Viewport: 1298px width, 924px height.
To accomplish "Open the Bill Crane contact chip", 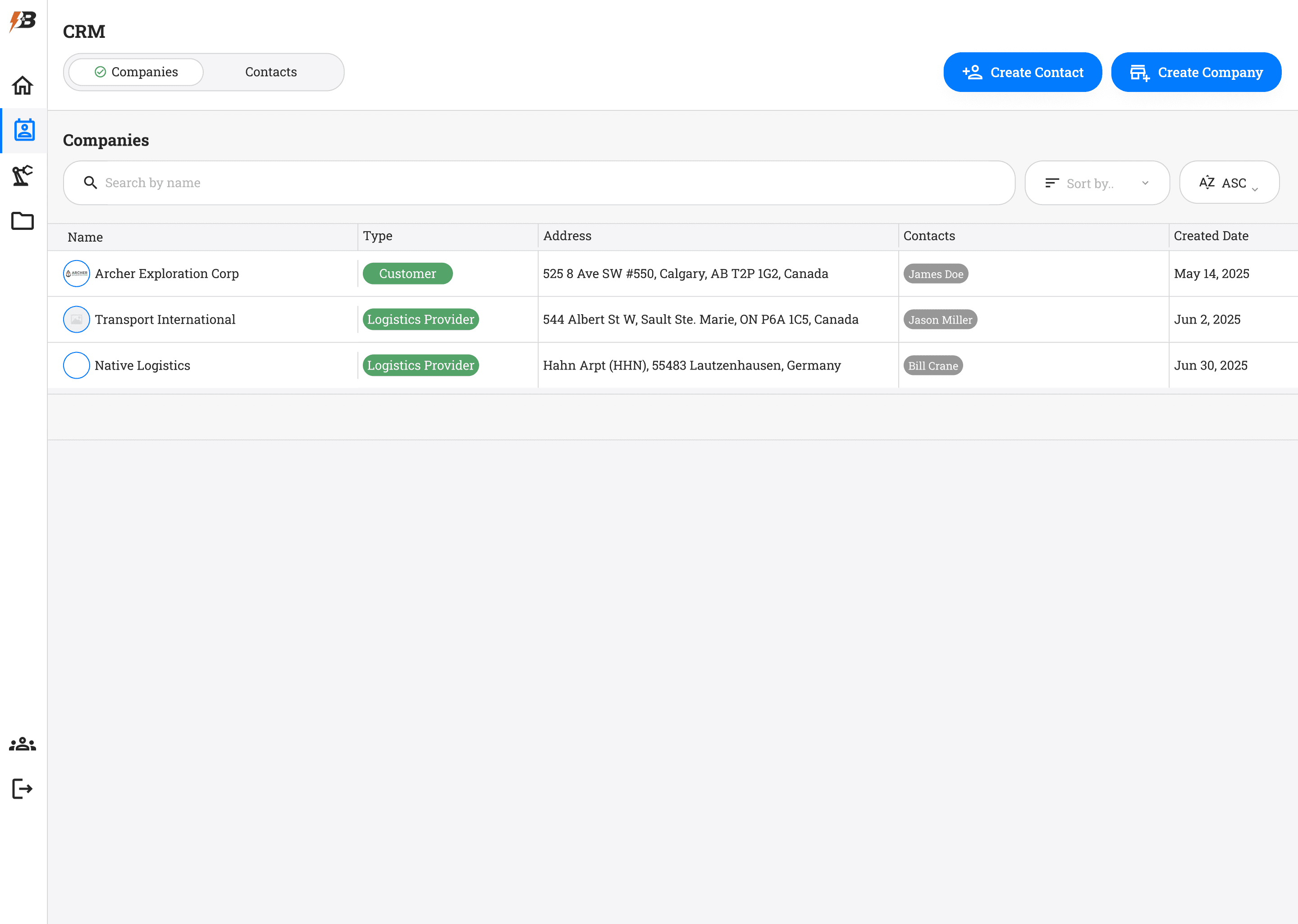I will point(933,366).
